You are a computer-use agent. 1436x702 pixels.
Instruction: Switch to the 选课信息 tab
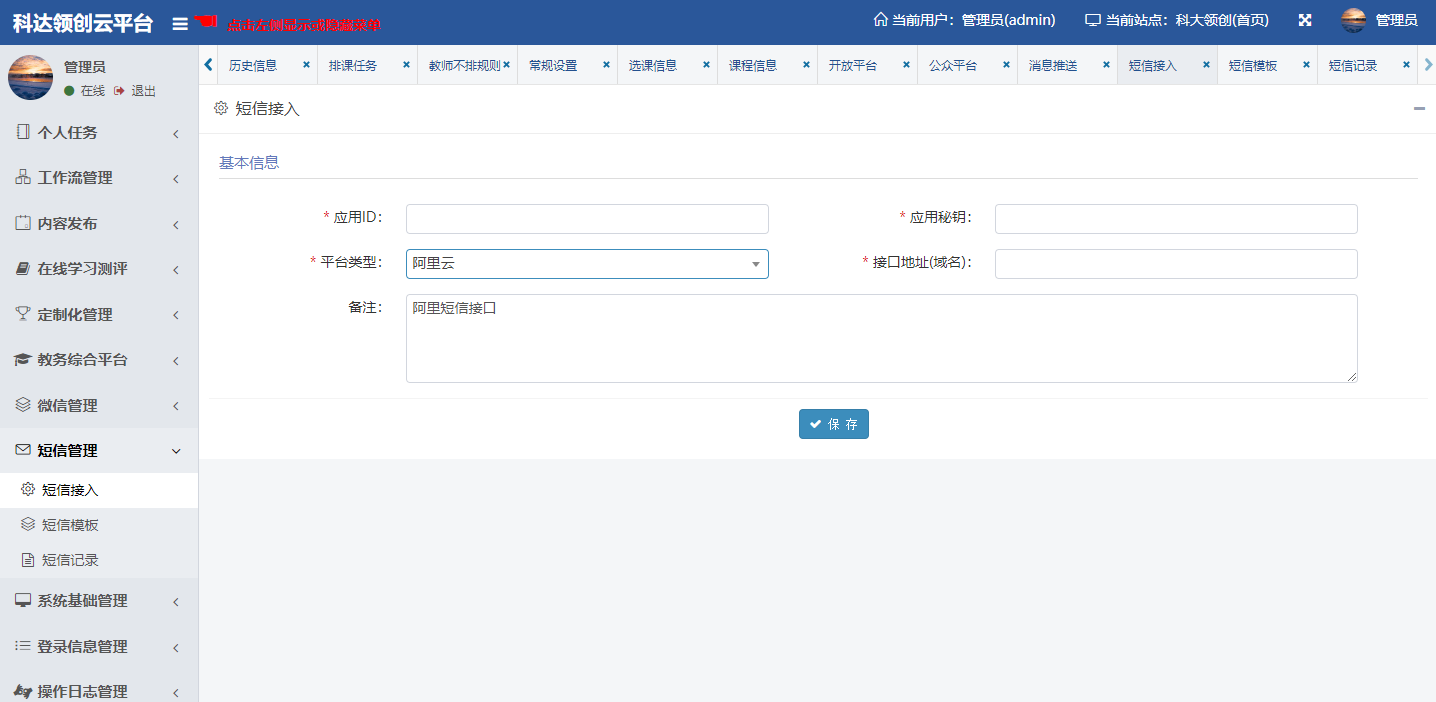(653, 65)
